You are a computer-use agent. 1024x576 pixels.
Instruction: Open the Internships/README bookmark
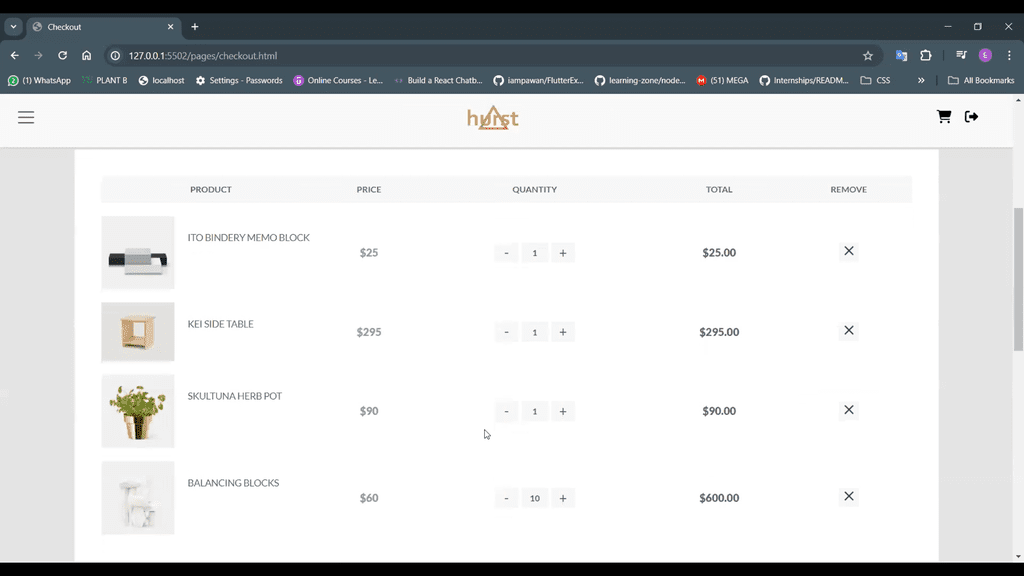(804, 80)
